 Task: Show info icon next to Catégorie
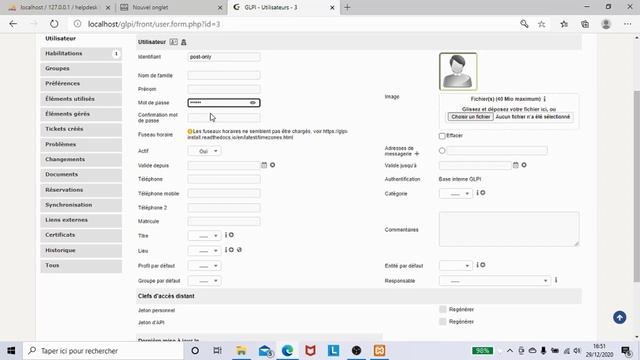(478, 193)
